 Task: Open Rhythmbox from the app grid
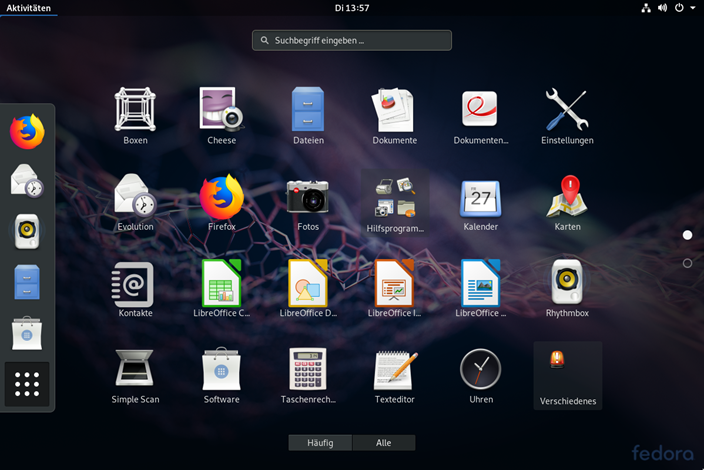[567, 289]
